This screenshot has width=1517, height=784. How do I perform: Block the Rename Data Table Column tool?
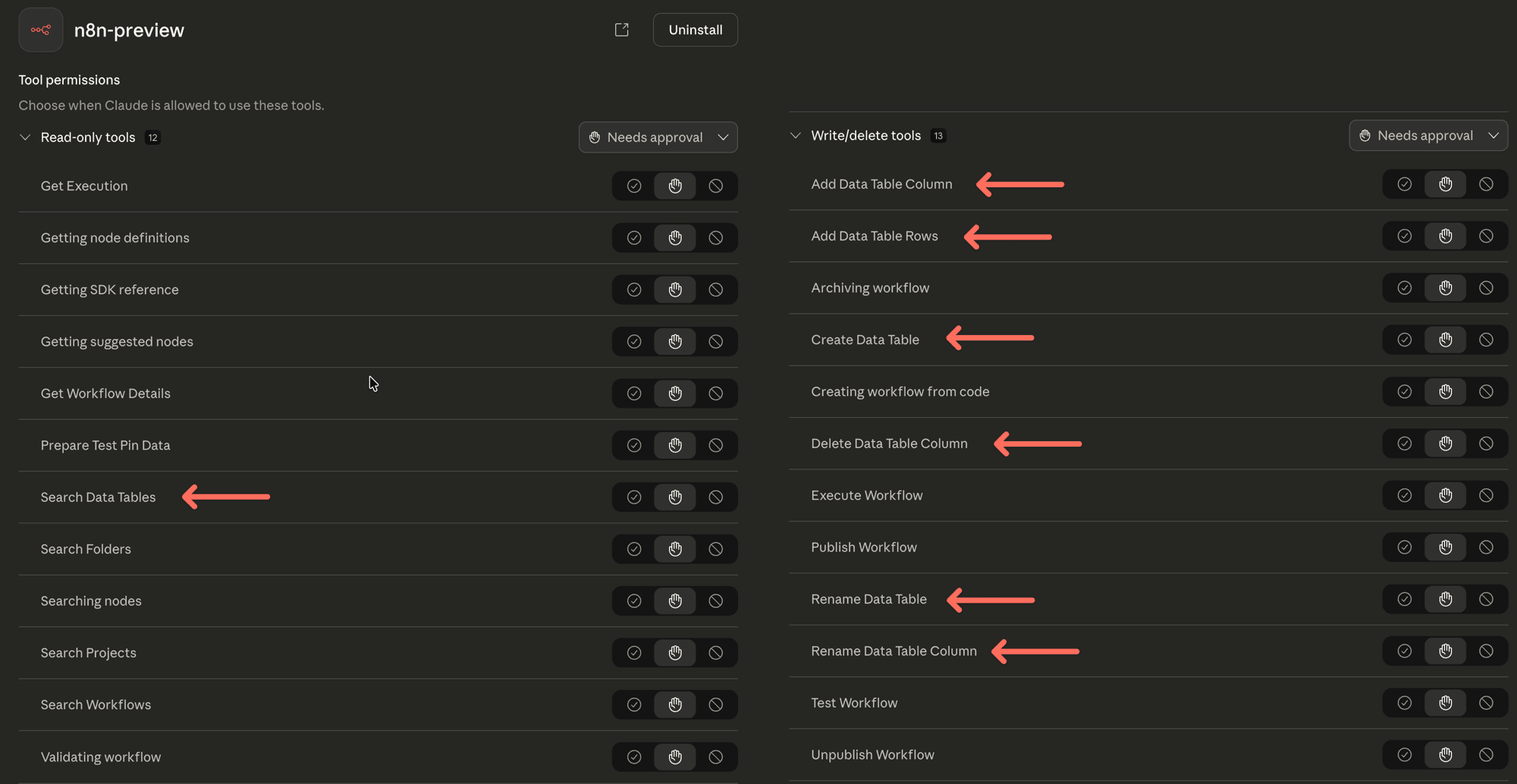[1486, 651]
